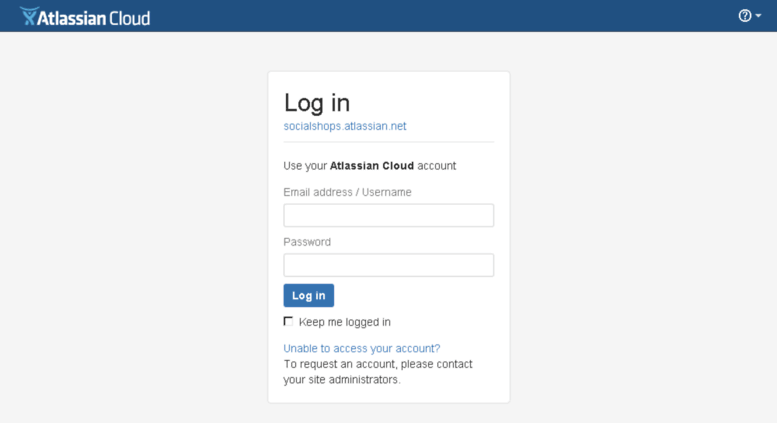Viewport: 777px width, 423px height.
Task: Open the help question-mark menu
Action: click(744, 16)
